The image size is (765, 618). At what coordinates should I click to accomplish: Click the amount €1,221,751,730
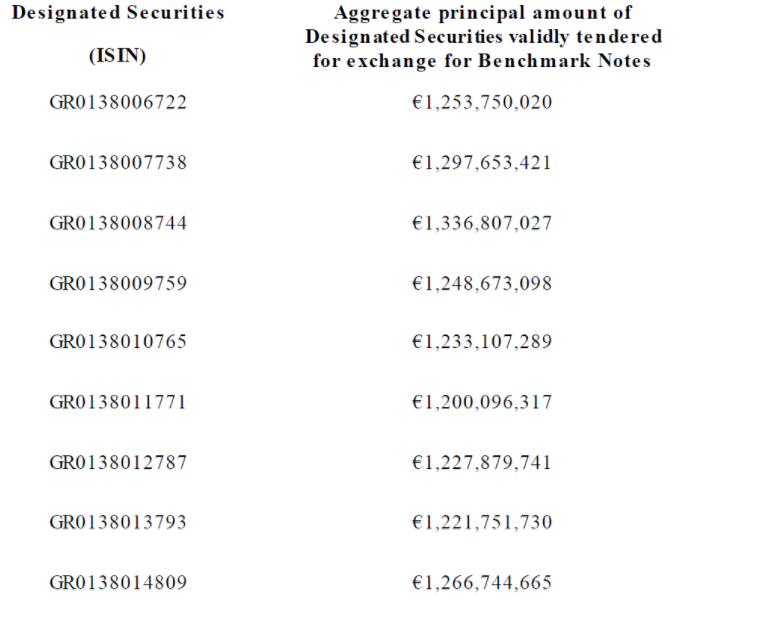pos(481,522)
